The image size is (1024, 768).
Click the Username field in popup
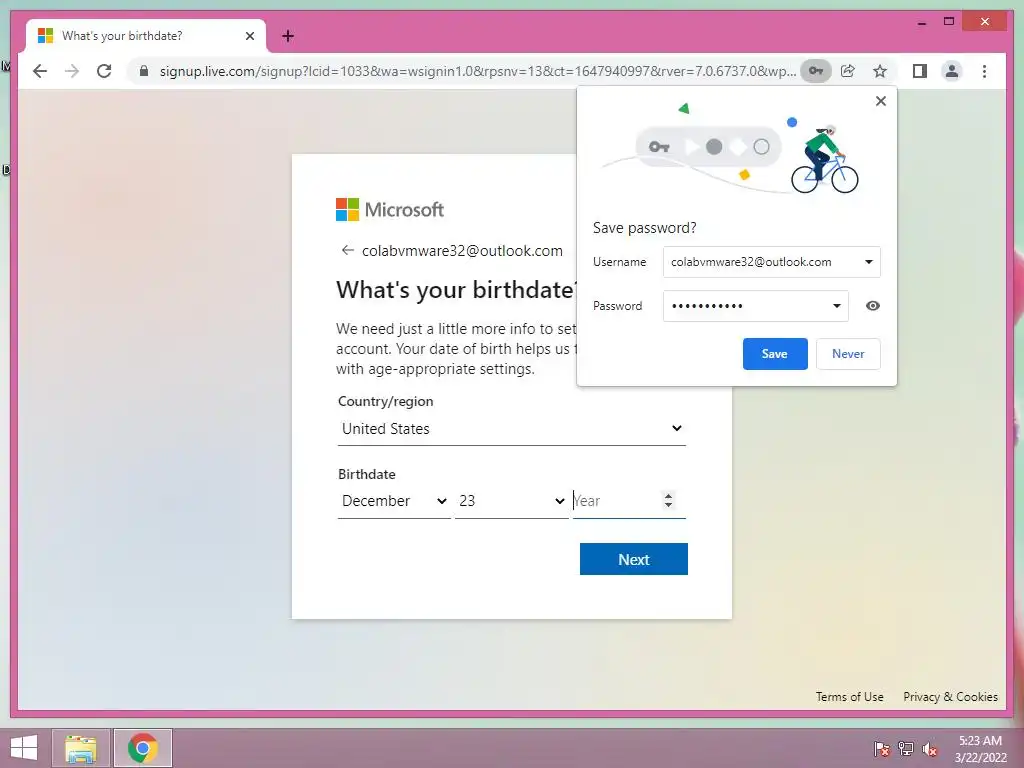point(771,262)
